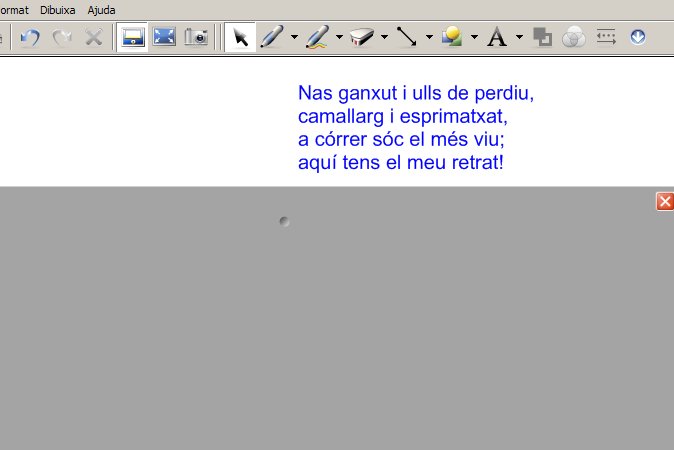The width and height of the screenshot is (674, 450).
Task: Open the Screen Capture camera tool
Action: click(196, 37)
